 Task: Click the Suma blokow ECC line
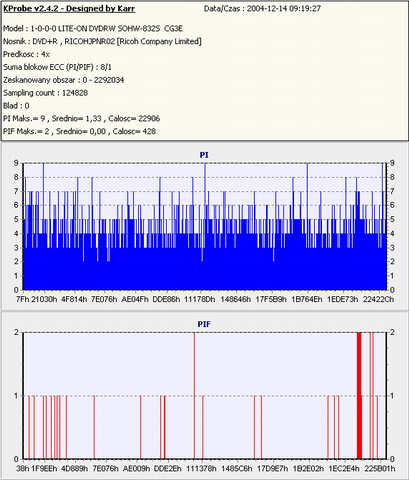click(57, 67)
